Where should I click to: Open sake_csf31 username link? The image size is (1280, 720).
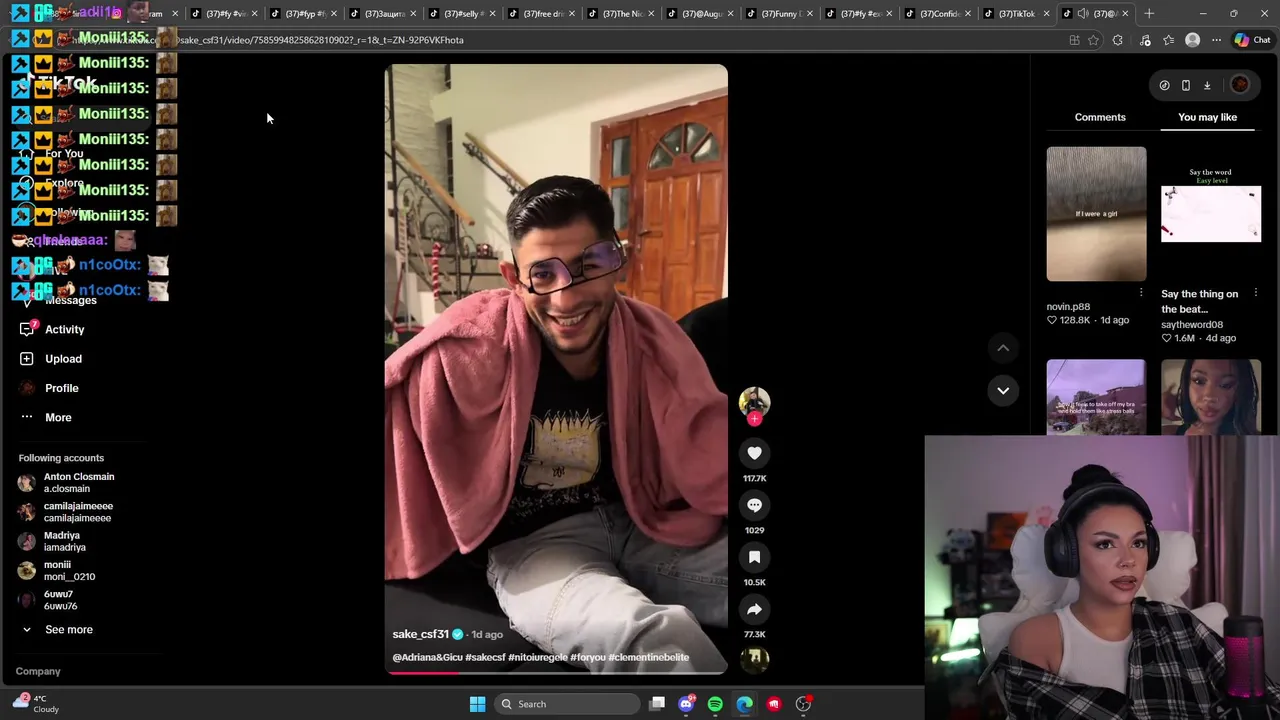coord(420,634)
